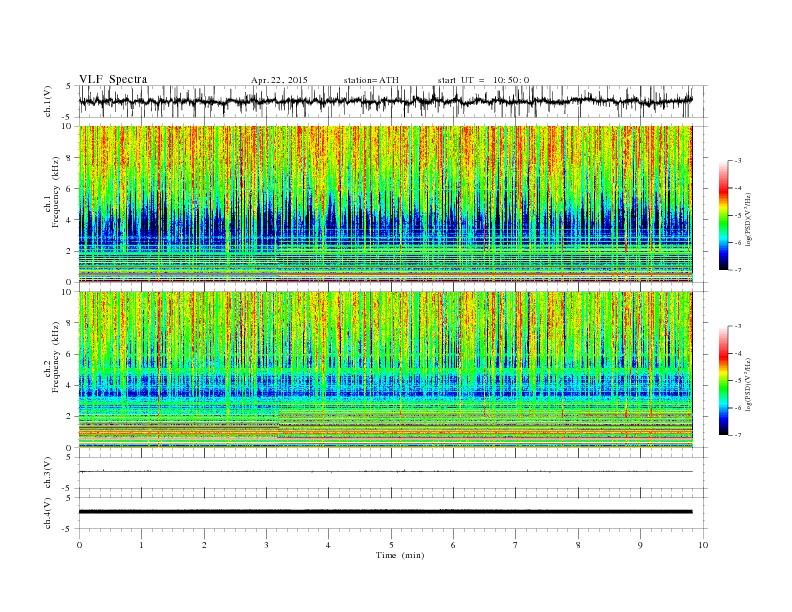Click time axis tick label "6"
The height and width of the screenshot is (612, 792).
point(453,545)
